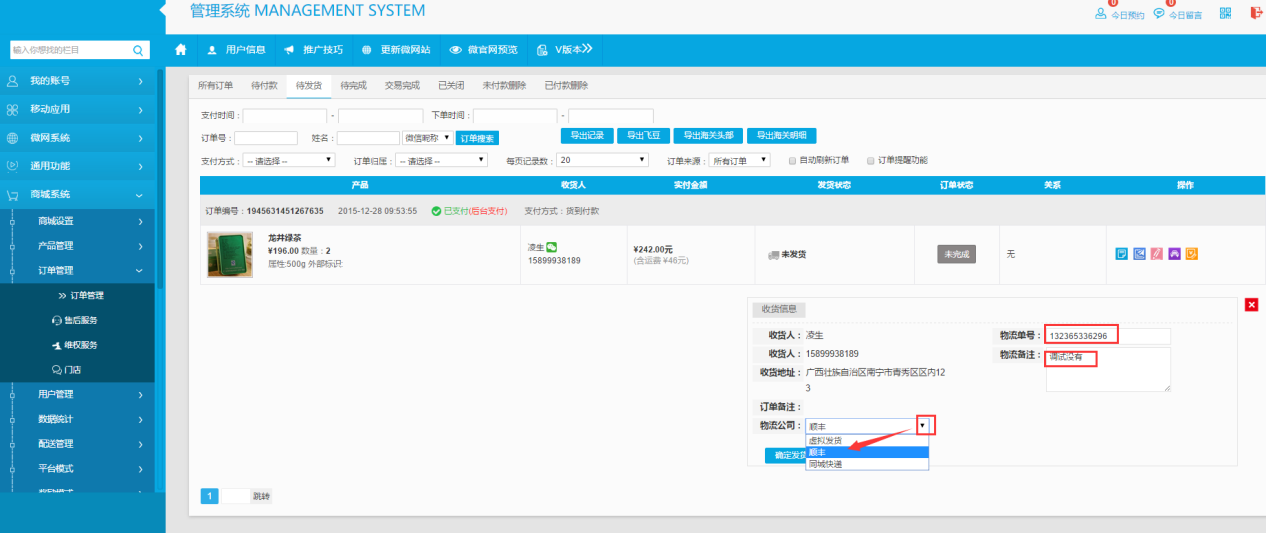Collapse 商城系统 in the sidebar
1266x533 pixels.
pyautogui.click(x=77, y=195)
